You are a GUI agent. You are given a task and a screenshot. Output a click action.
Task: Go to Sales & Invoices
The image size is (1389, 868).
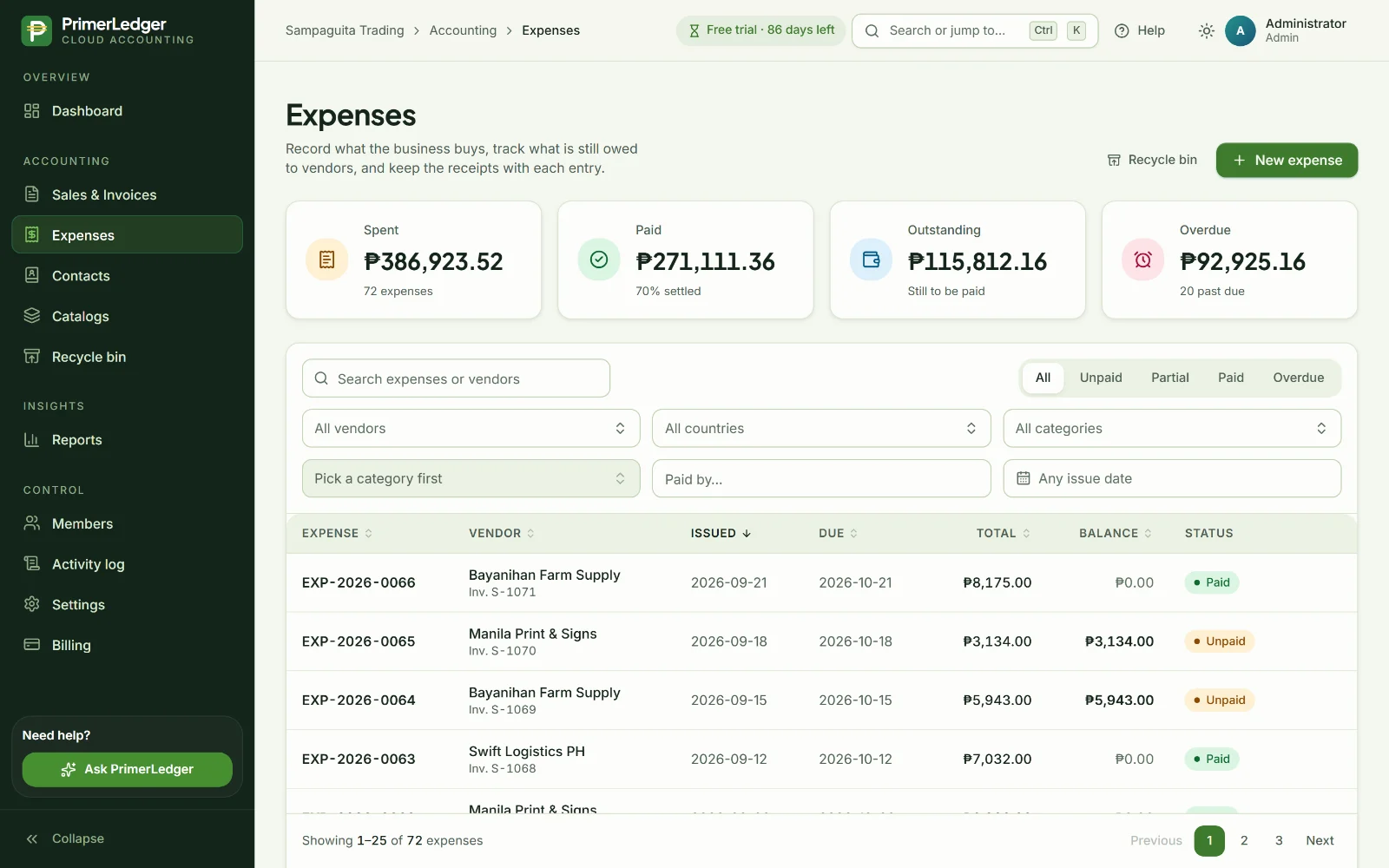[x=127, y=195]
